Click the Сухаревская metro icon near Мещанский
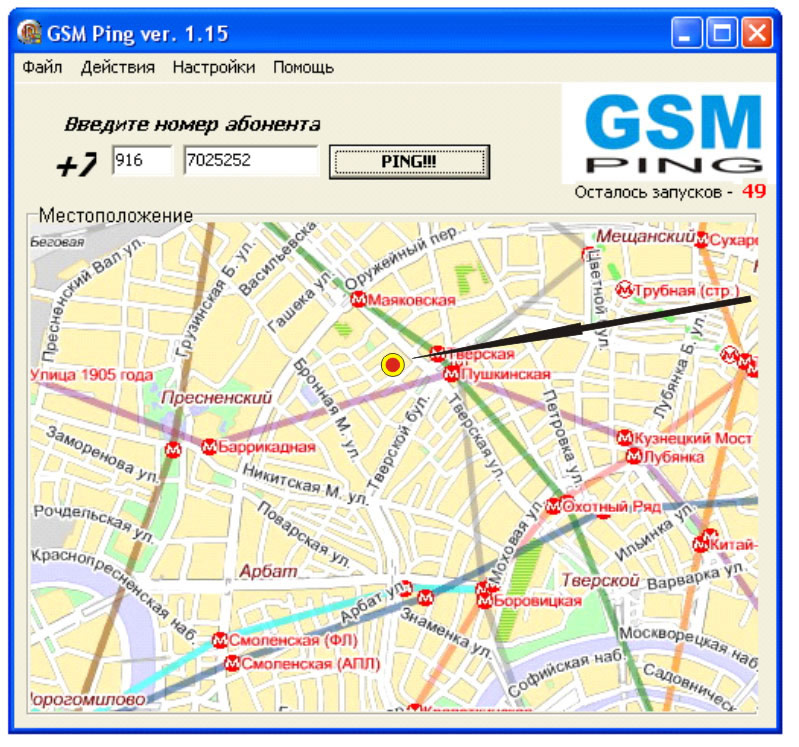The height and width of the screenshot is (747, 799). [x=702, y=239]
